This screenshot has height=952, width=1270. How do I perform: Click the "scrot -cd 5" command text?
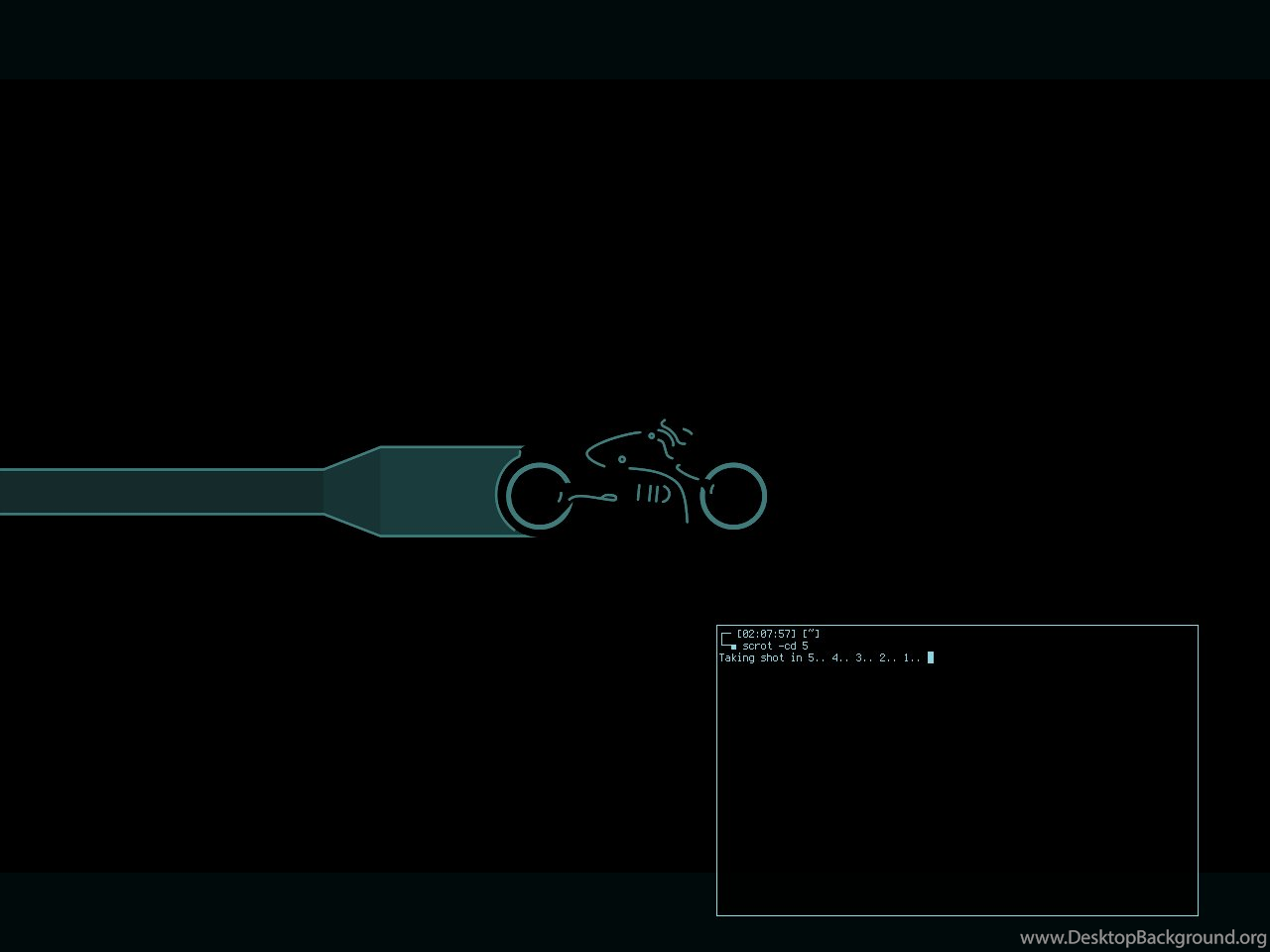[x=775, y=646]
